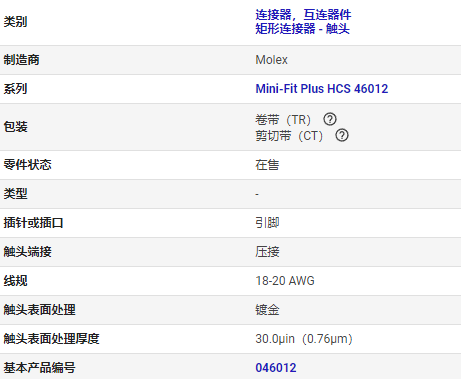This screenshot has width=461, height=379.
Task: Open the 矩形连接器 - 触头 link
Action: click(302, 29)
